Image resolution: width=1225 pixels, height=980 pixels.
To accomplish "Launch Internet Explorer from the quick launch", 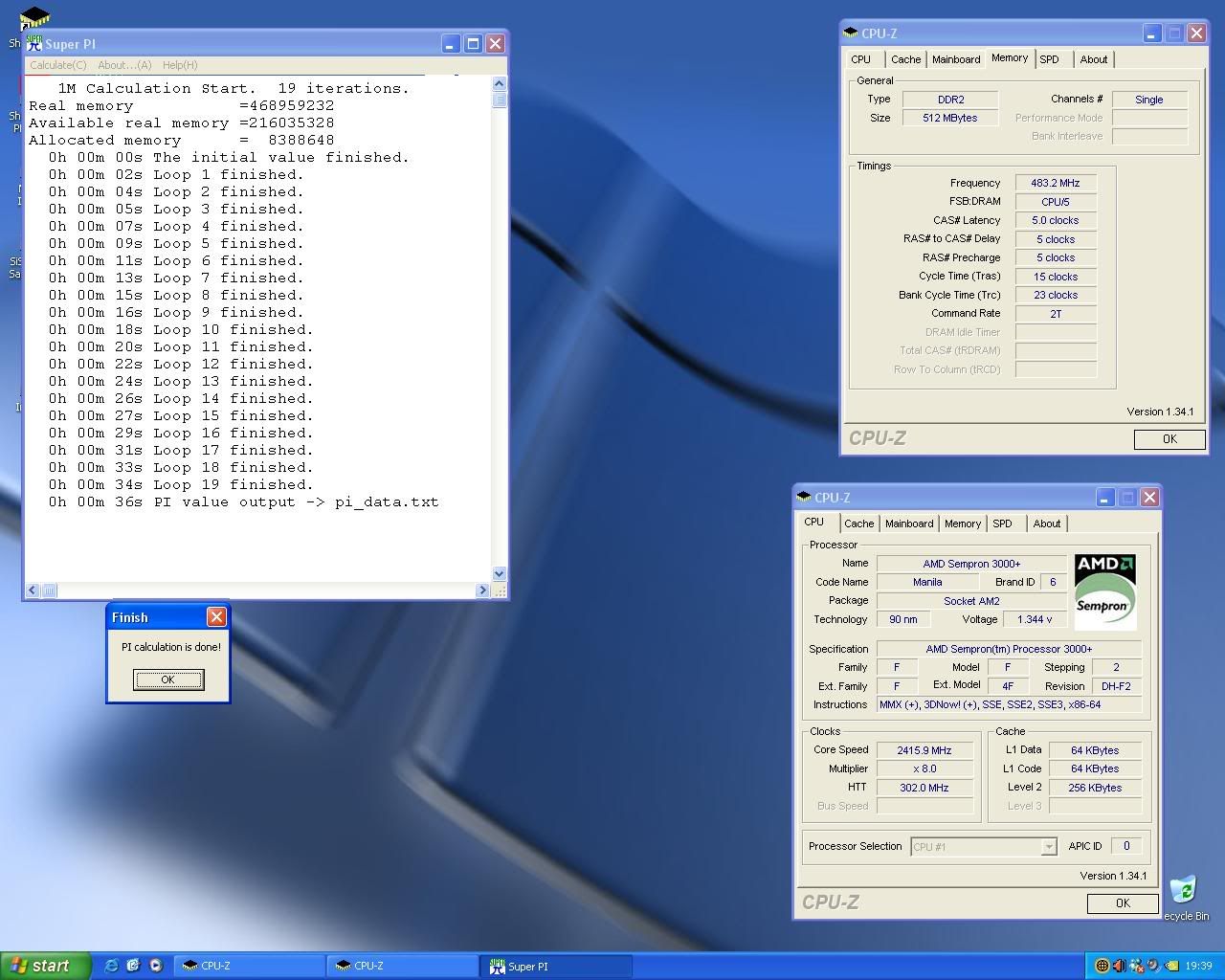I will pyautogui.click(x=111, y=966).
